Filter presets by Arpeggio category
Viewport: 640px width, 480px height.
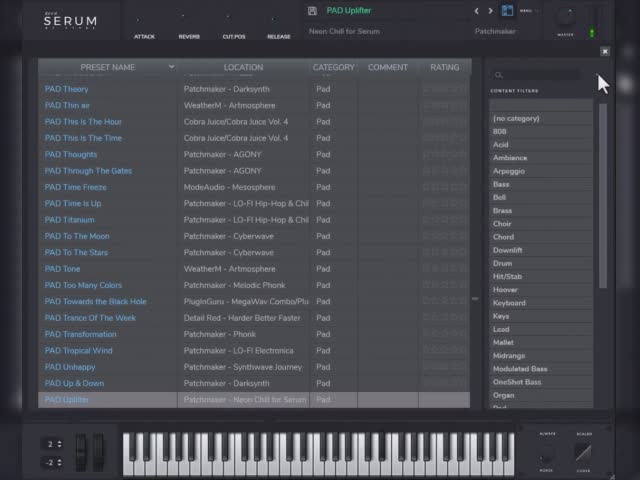pyautogui.click(x=541, y=171)
